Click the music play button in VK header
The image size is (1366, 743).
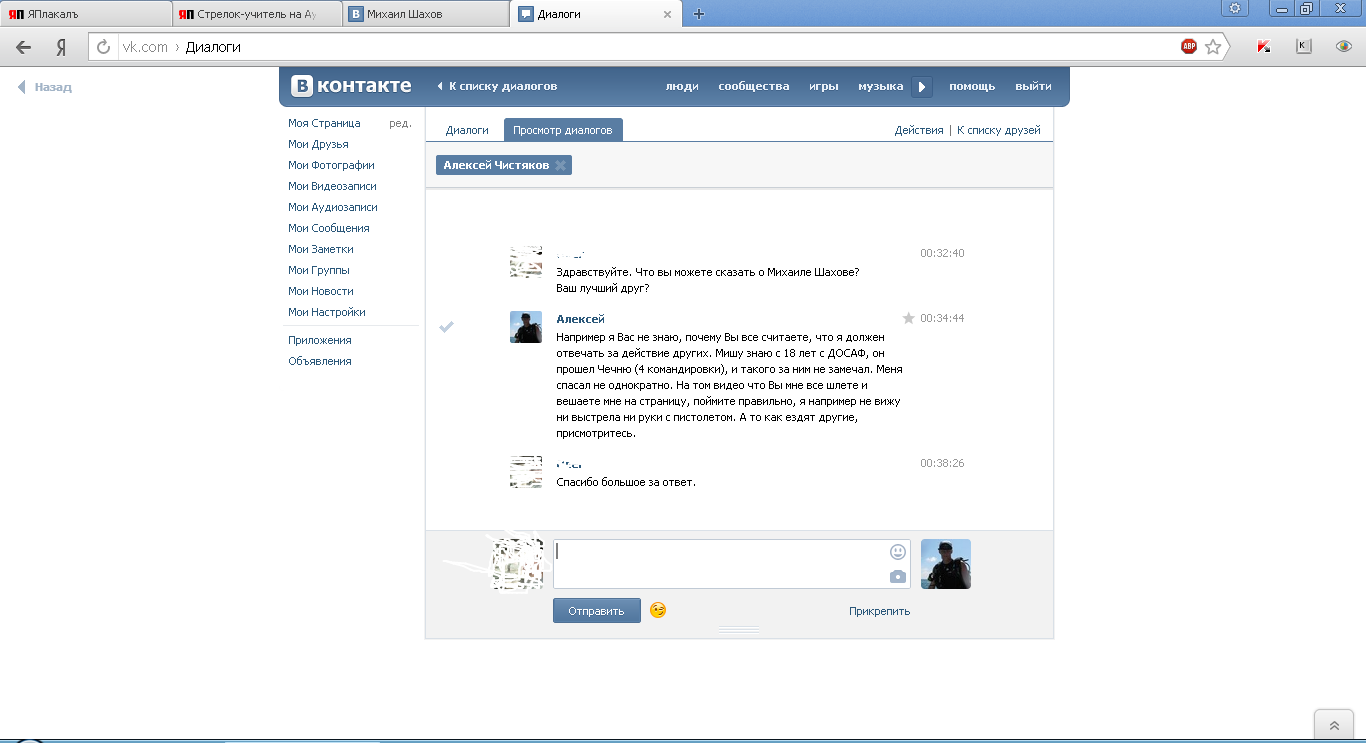pyautogui.click(x=922, y=87)
